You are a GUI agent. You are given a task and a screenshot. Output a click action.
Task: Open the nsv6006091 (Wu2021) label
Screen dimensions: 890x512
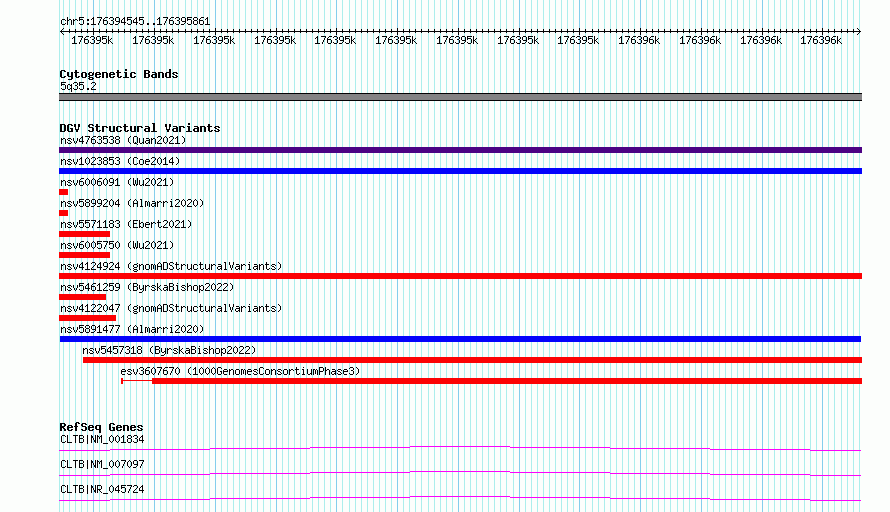(117, 182)
